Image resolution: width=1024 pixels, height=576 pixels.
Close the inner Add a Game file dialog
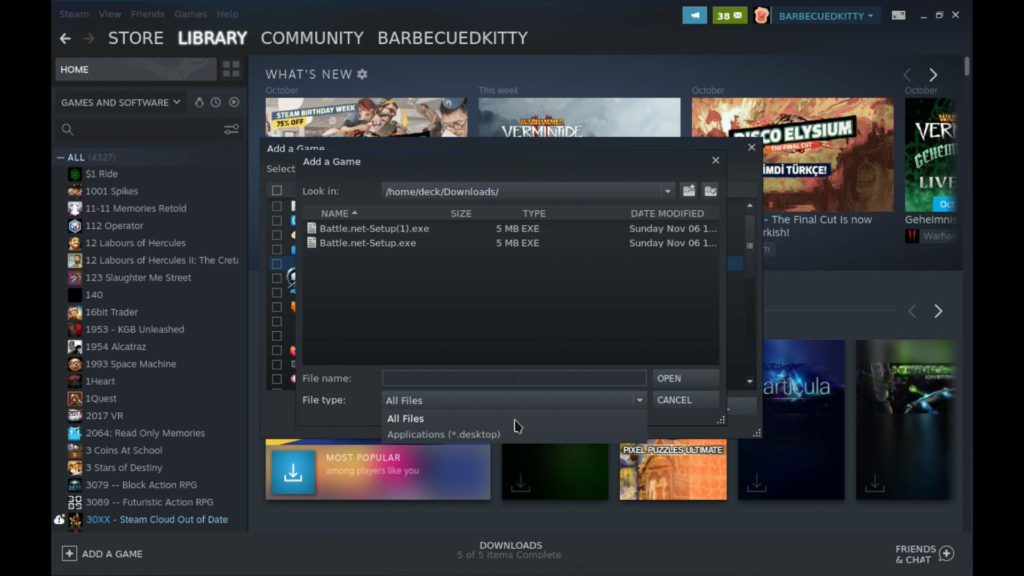(716, 161)
